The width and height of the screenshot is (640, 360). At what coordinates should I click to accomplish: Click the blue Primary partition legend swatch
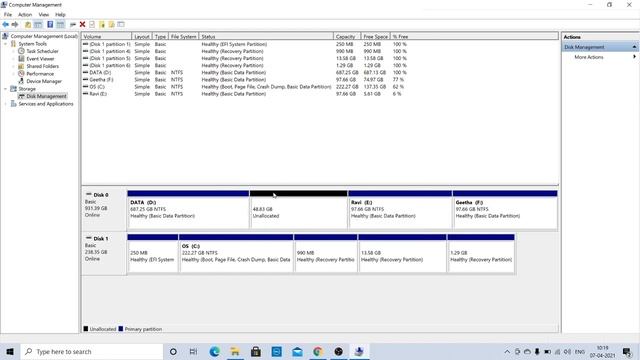[121, 329]
